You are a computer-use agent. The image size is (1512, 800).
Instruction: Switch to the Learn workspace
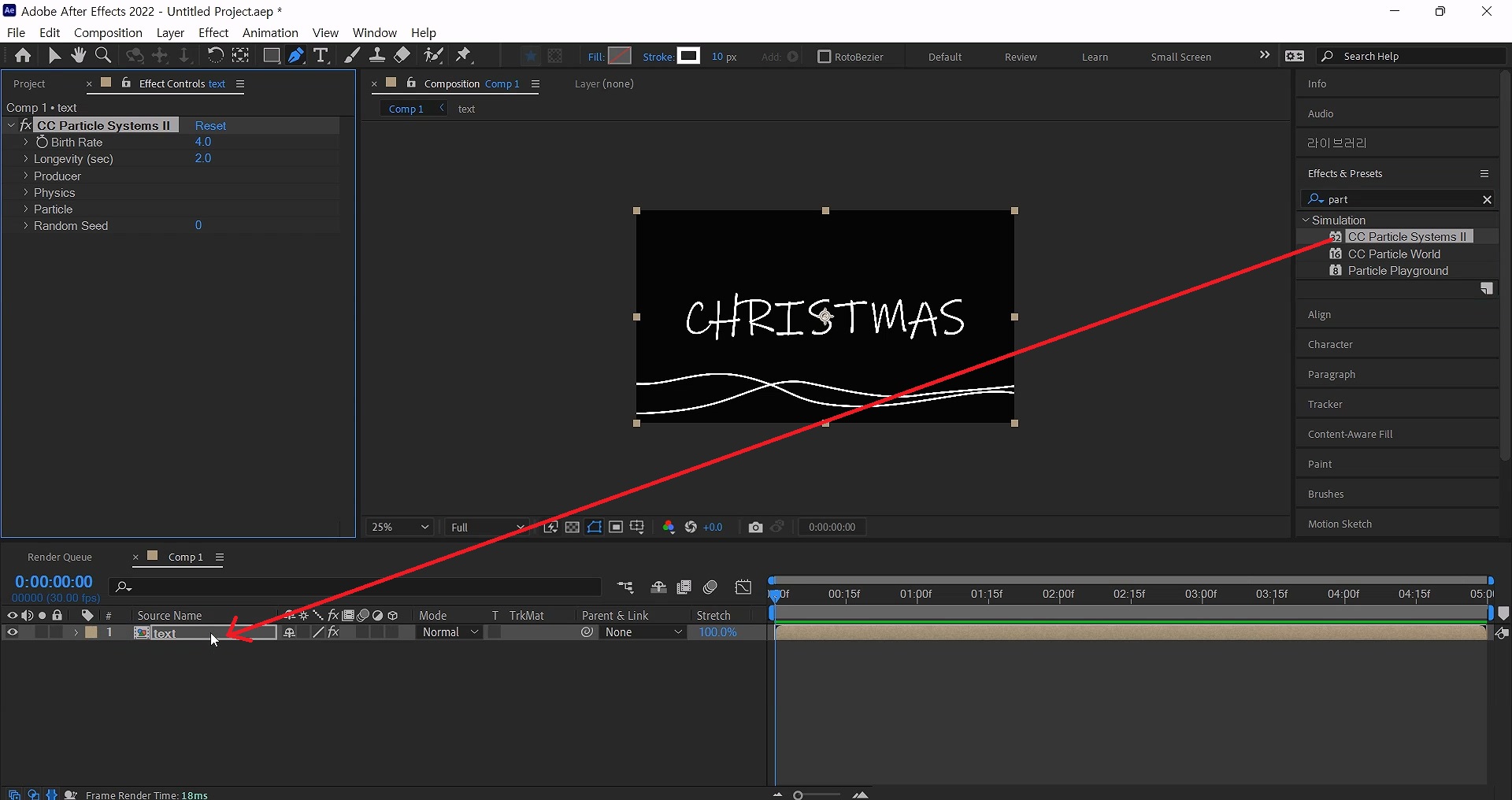pyautogui.click(x=1095, y=57)
